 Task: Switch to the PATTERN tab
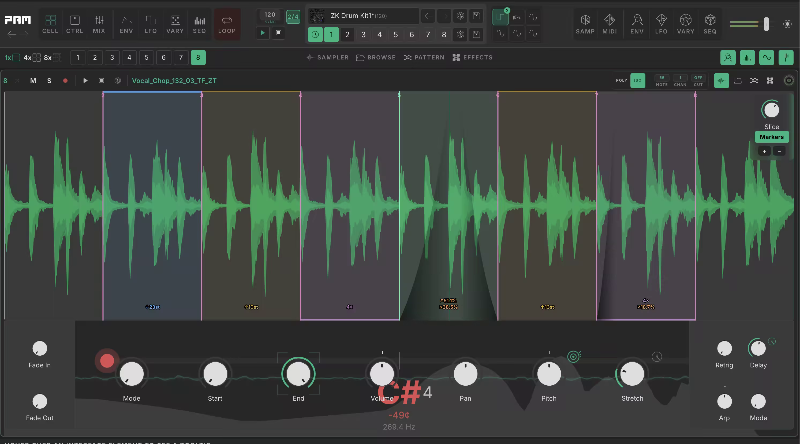pyautogui.click(x=424, y=58)
